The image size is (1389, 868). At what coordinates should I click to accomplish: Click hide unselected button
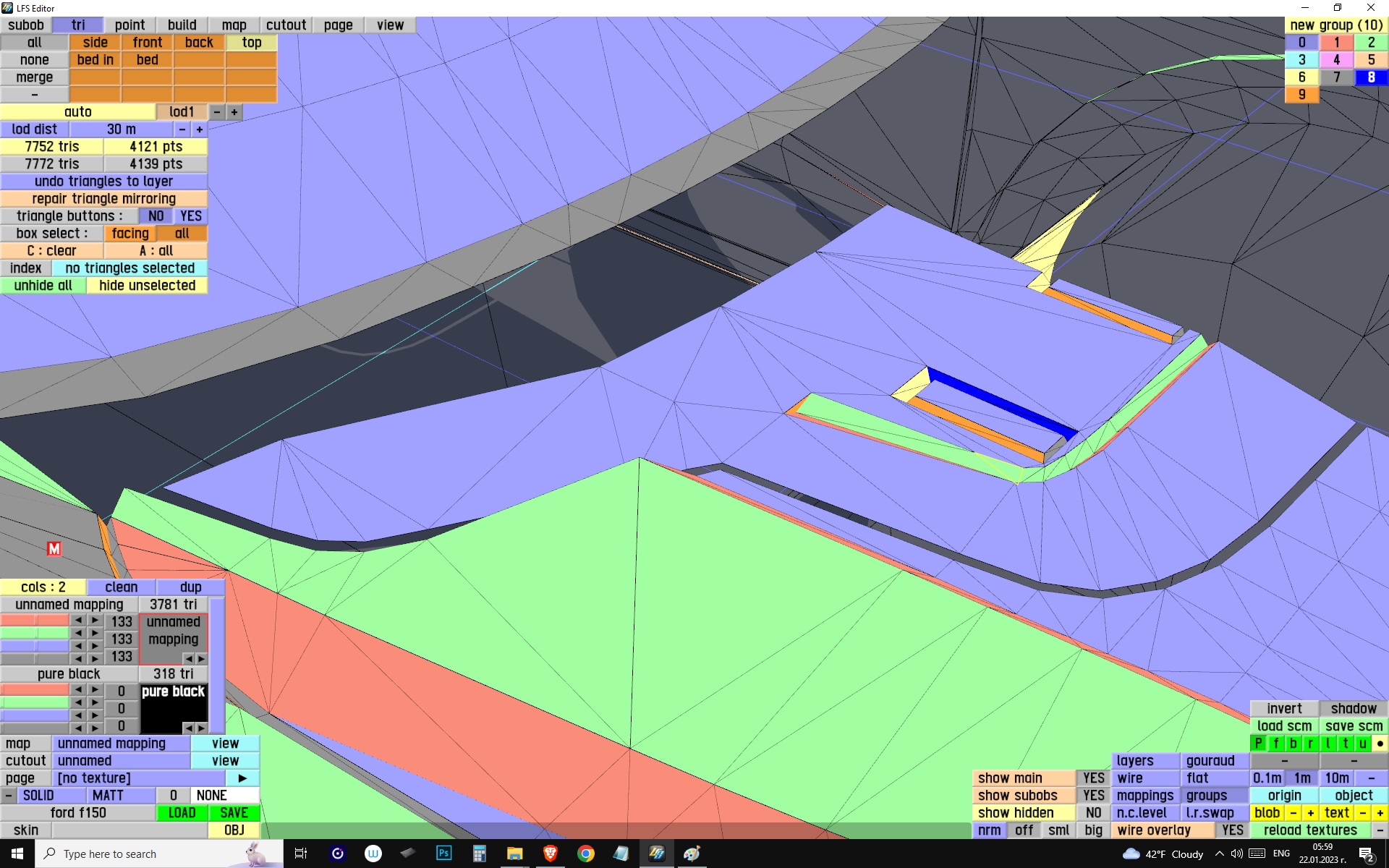point(147,286)
